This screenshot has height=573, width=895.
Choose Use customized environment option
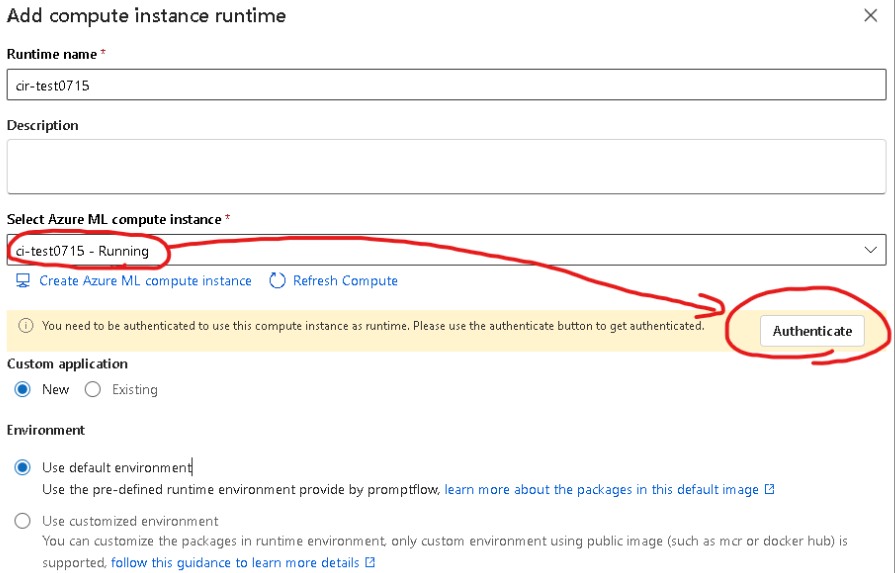pyautogui.click(x=23, y=521)
